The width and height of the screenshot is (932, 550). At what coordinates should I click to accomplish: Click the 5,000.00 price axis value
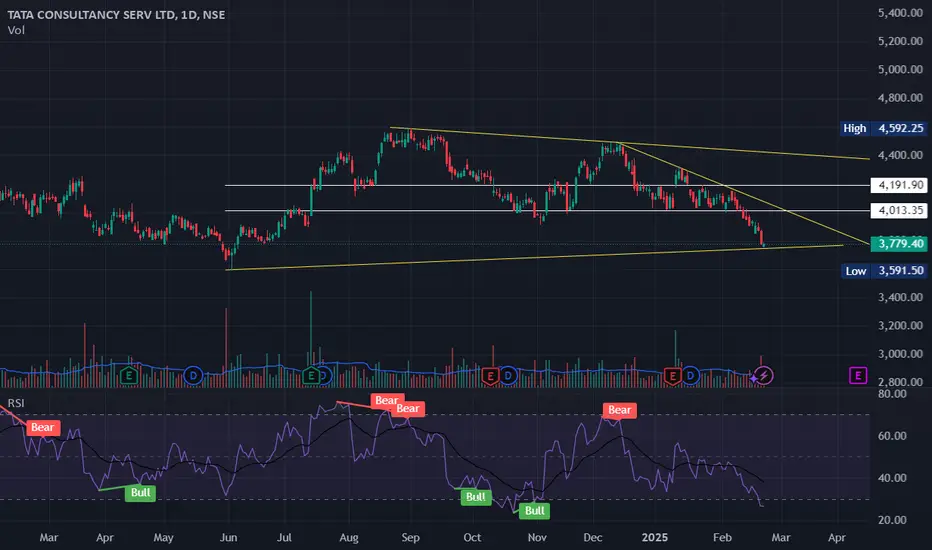tap(900, 70)
